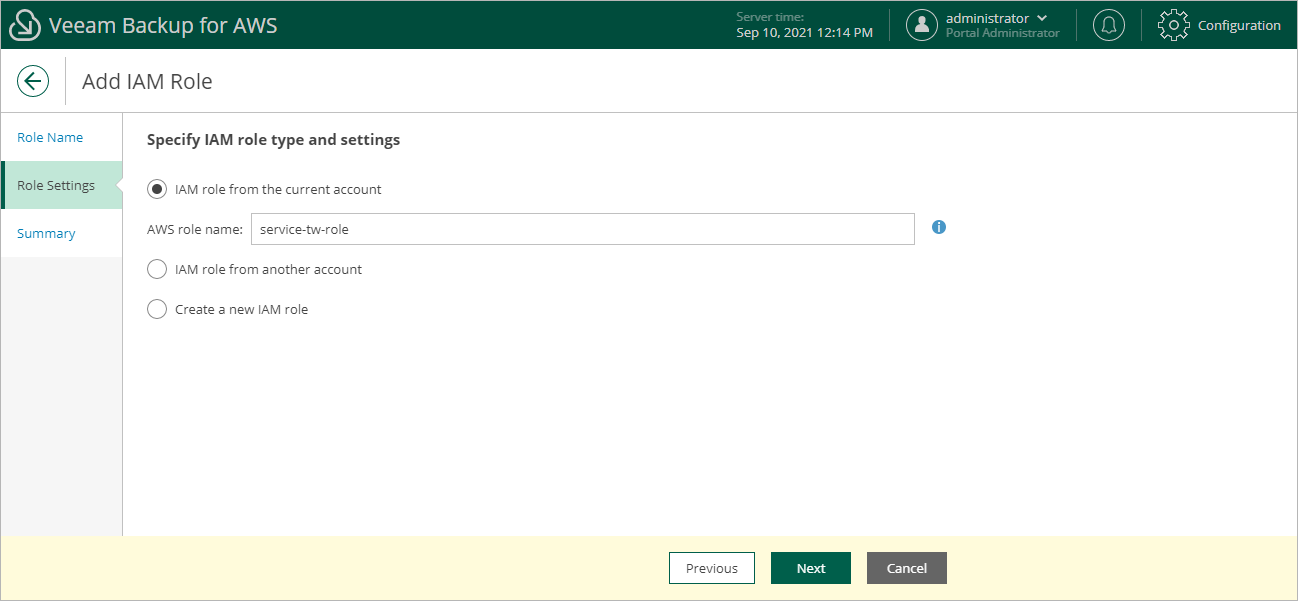Click the Previous button
Image resolution: width=1298 pixels, height=601 pixels.
point(711,568)
